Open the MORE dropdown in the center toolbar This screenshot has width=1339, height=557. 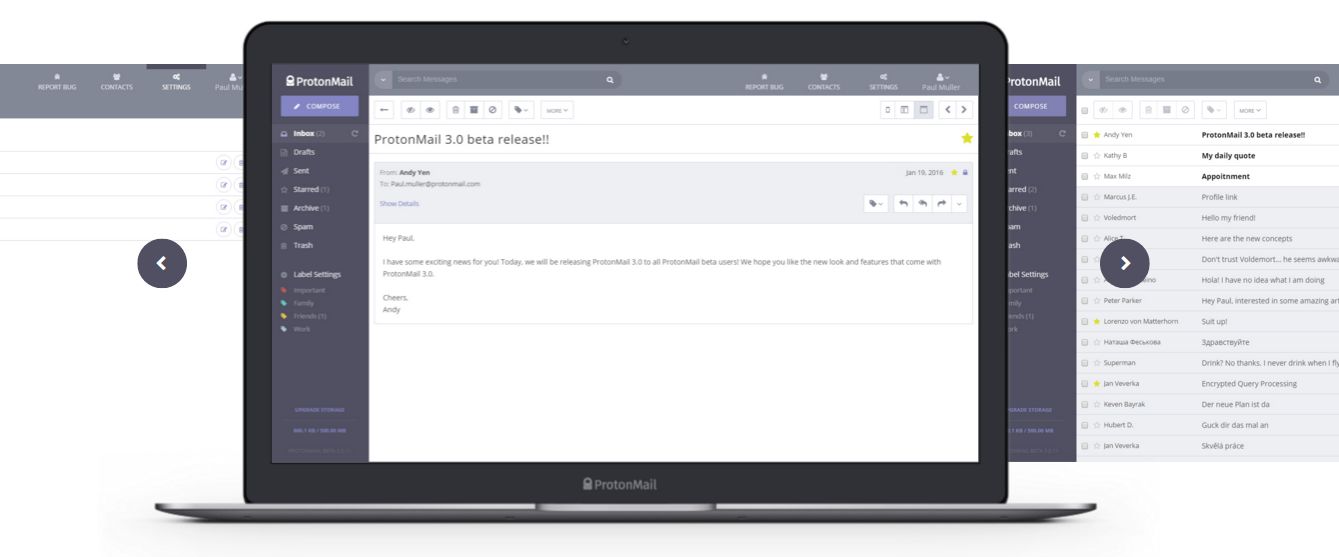556,110
